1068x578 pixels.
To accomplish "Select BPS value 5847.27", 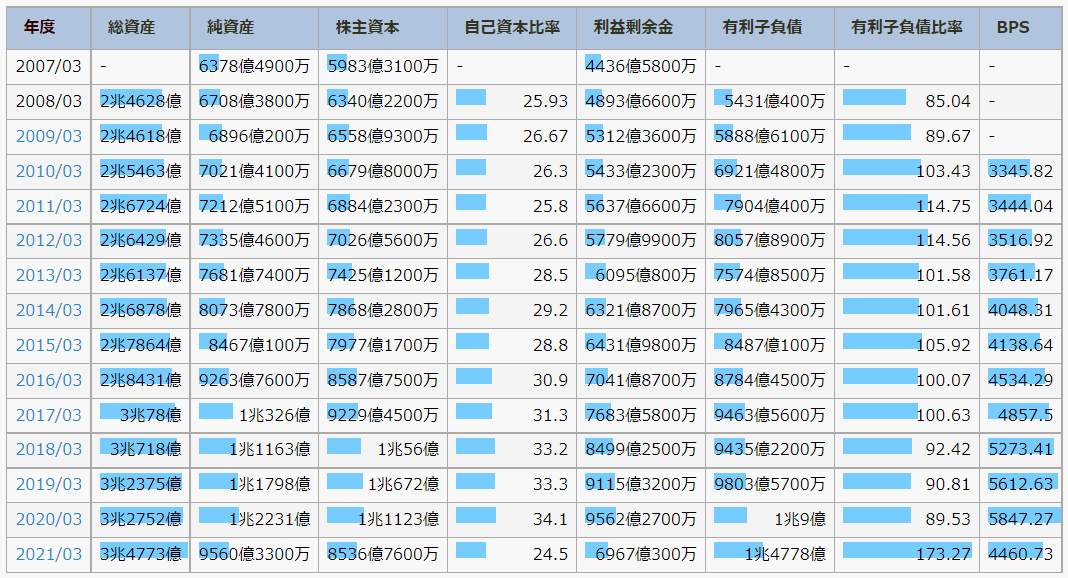I will click(x=1020, y=519).
